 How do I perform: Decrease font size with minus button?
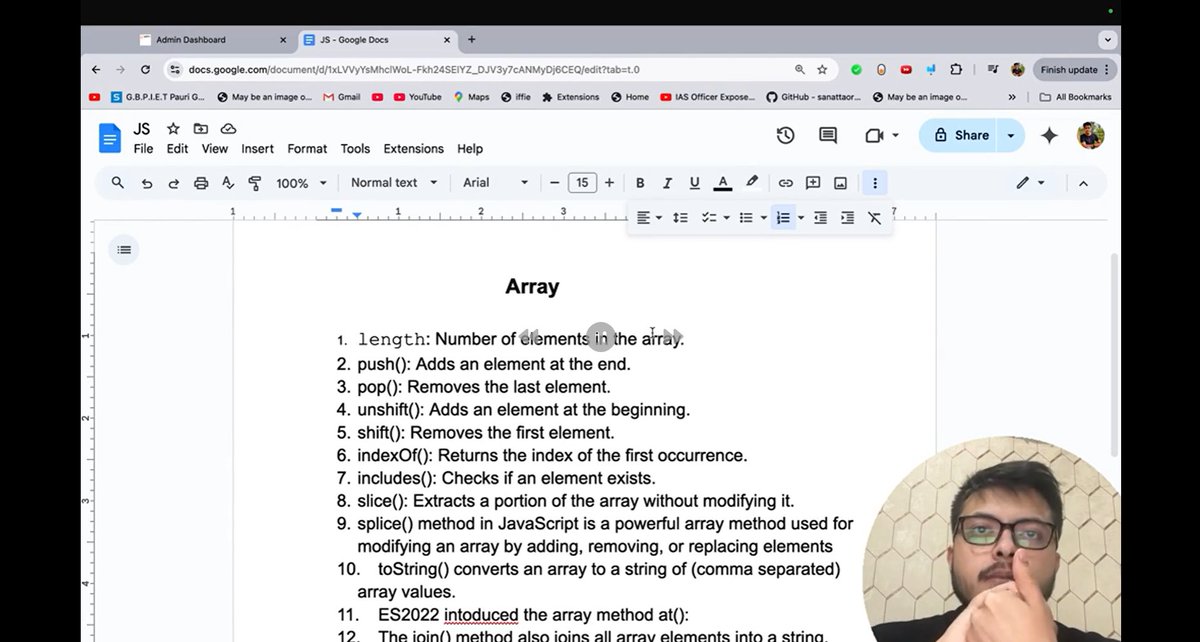point(554,183)
